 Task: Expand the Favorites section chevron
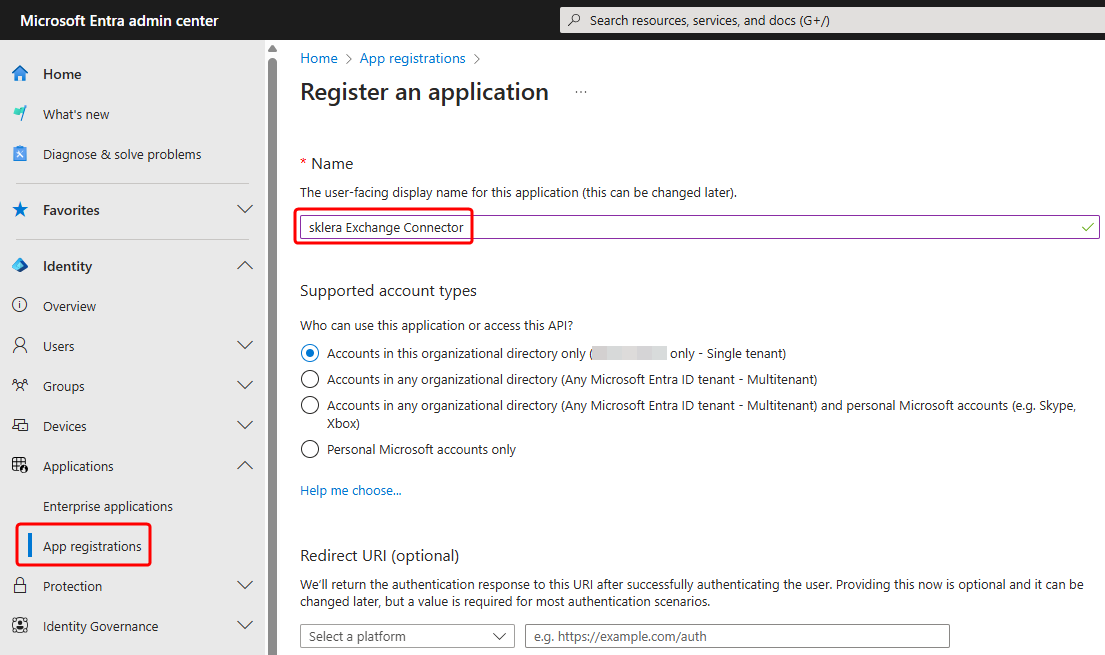point(245,209)
